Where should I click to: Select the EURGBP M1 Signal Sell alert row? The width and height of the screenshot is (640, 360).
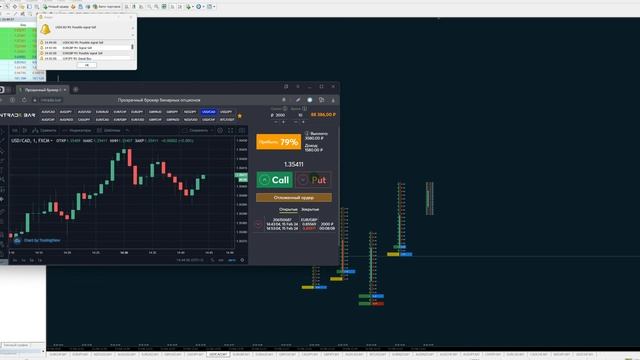pos(85,48)
